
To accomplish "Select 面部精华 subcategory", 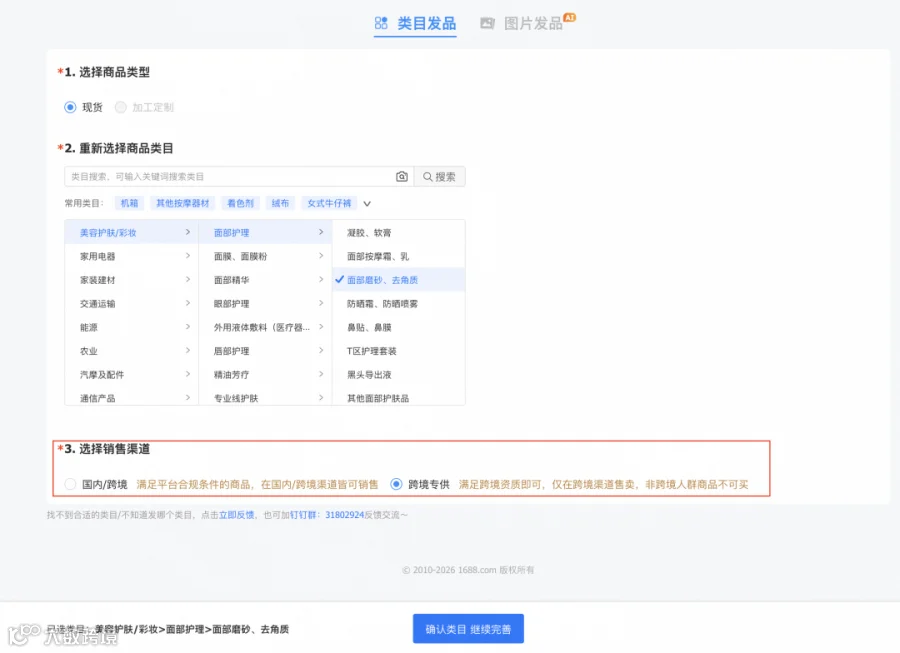I will point(265,279).
